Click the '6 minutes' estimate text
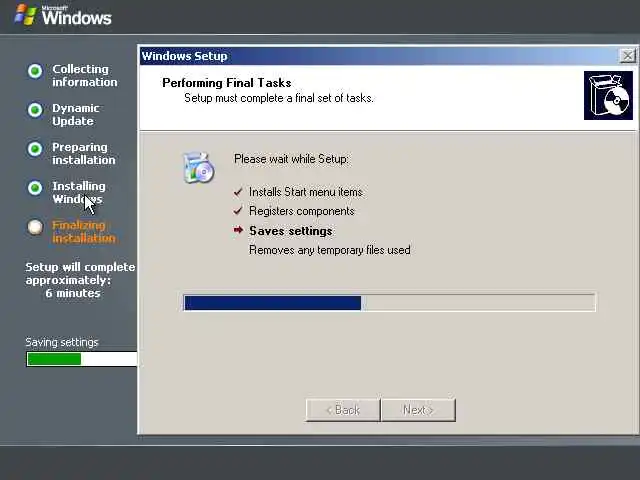 [x=73, y=293]
